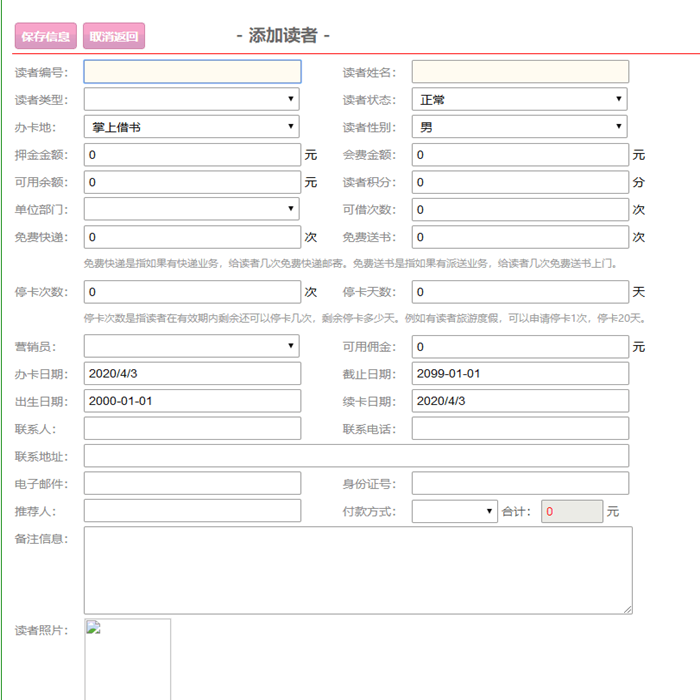Click the 读者编号 label

42,72
